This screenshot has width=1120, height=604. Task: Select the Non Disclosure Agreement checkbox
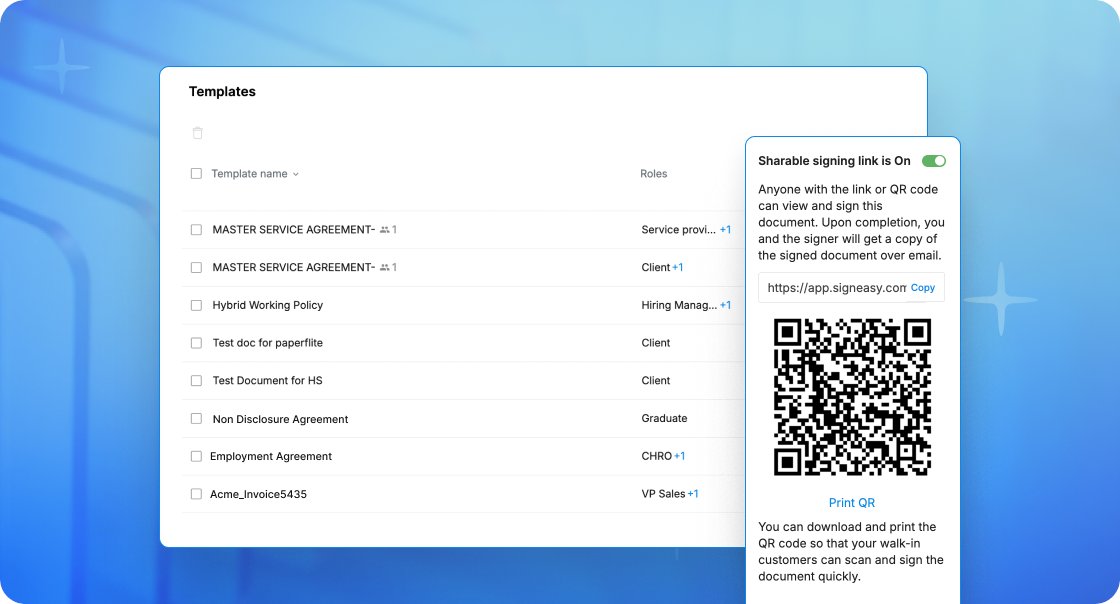tap(196, 419)
